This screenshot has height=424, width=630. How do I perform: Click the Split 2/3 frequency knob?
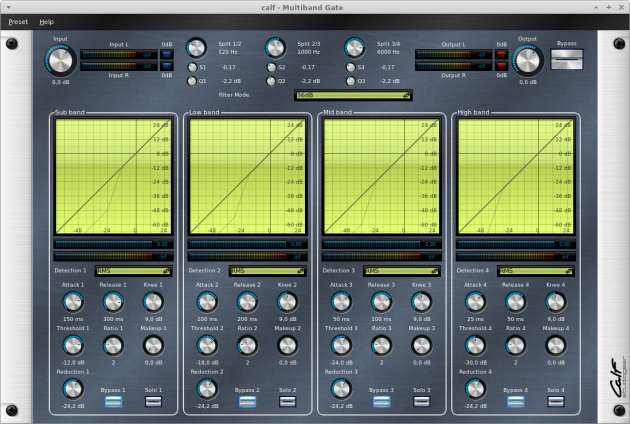(275, 48)
